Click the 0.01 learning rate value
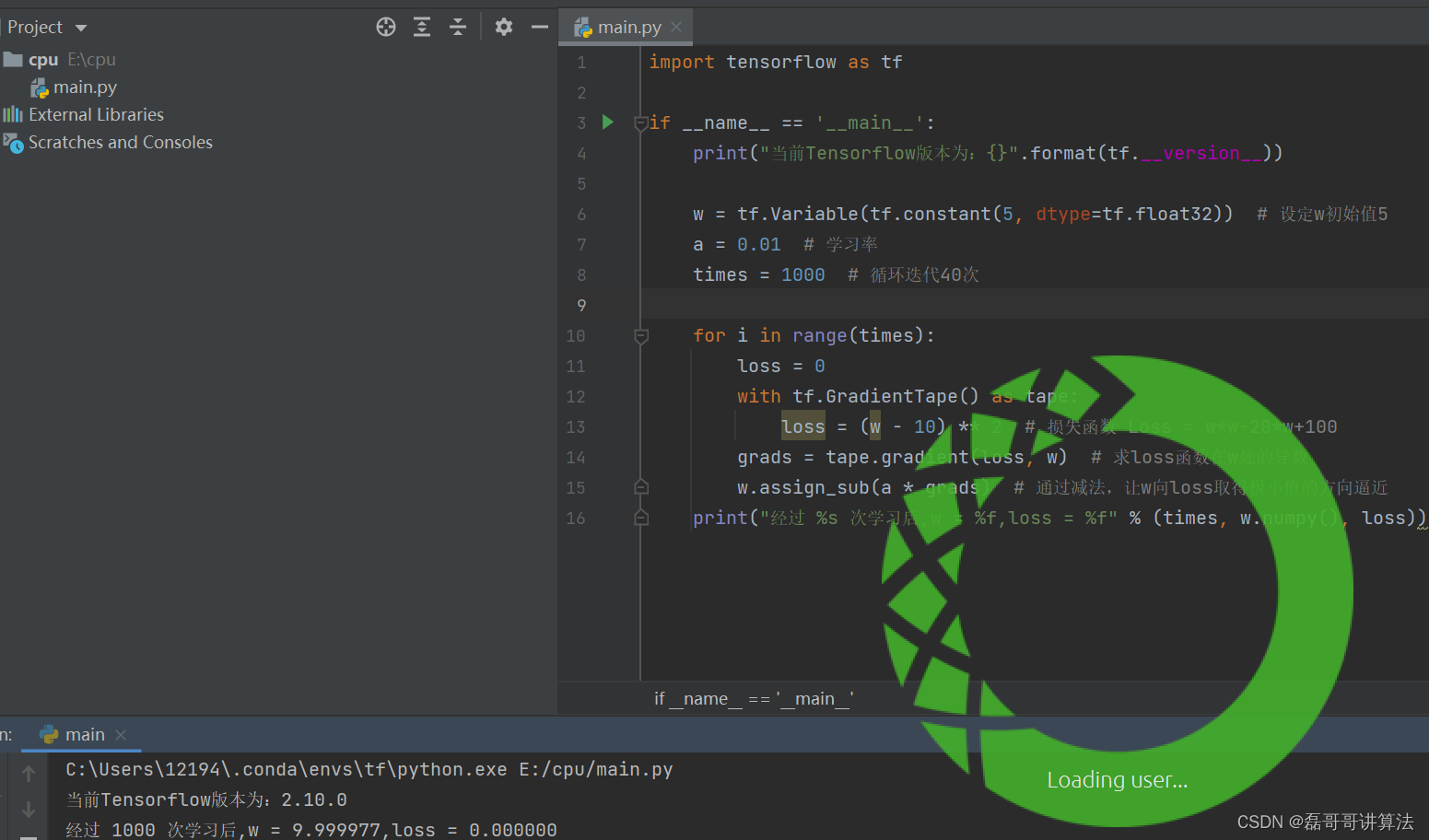The height and width of the screenshot is (840, 1429). (x=759, y=244)
